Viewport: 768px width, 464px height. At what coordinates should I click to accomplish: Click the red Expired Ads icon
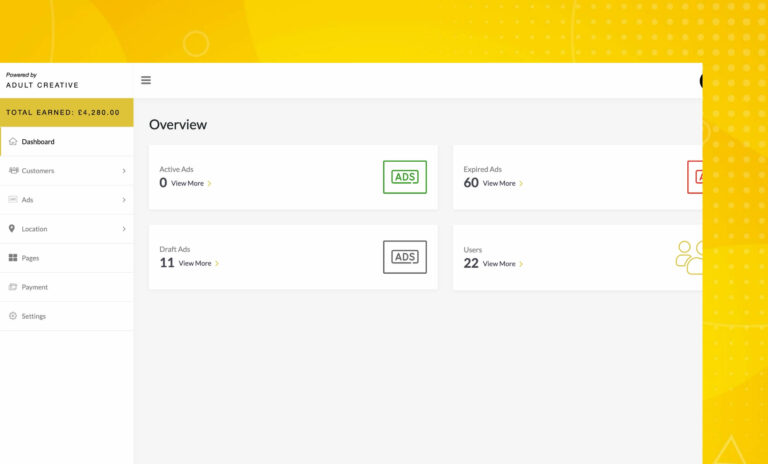pyautogui.click(x=695, y=177)
